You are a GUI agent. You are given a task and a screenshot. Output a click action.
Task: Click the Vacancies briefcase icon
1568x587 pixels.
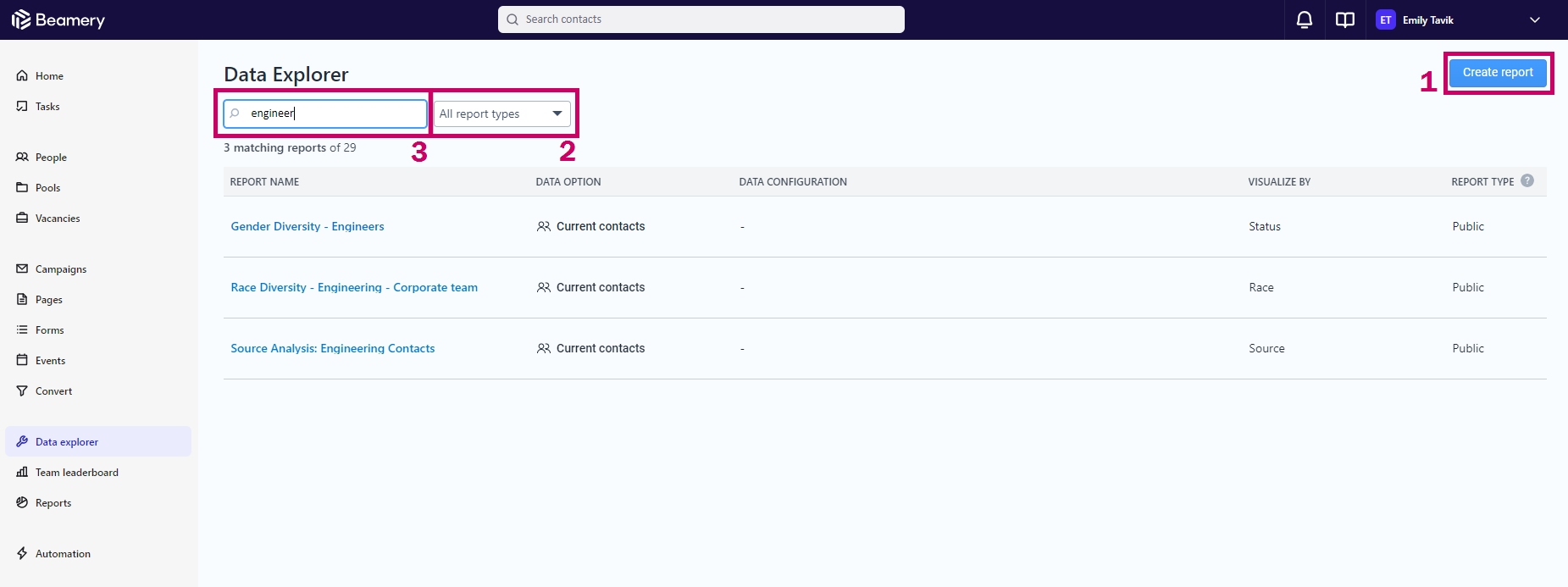pyautogui.click(x=22, y=218)
